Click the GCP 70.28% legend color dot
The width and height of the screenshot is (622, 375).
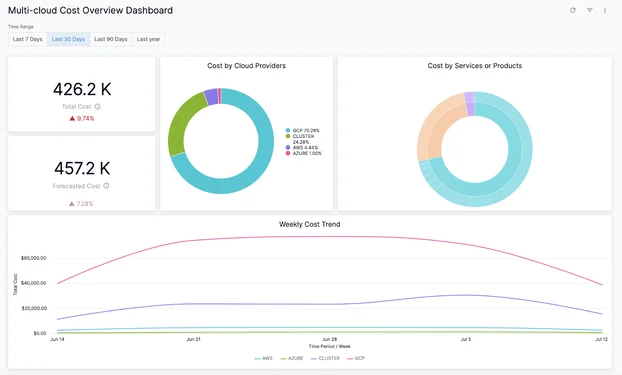288,130
